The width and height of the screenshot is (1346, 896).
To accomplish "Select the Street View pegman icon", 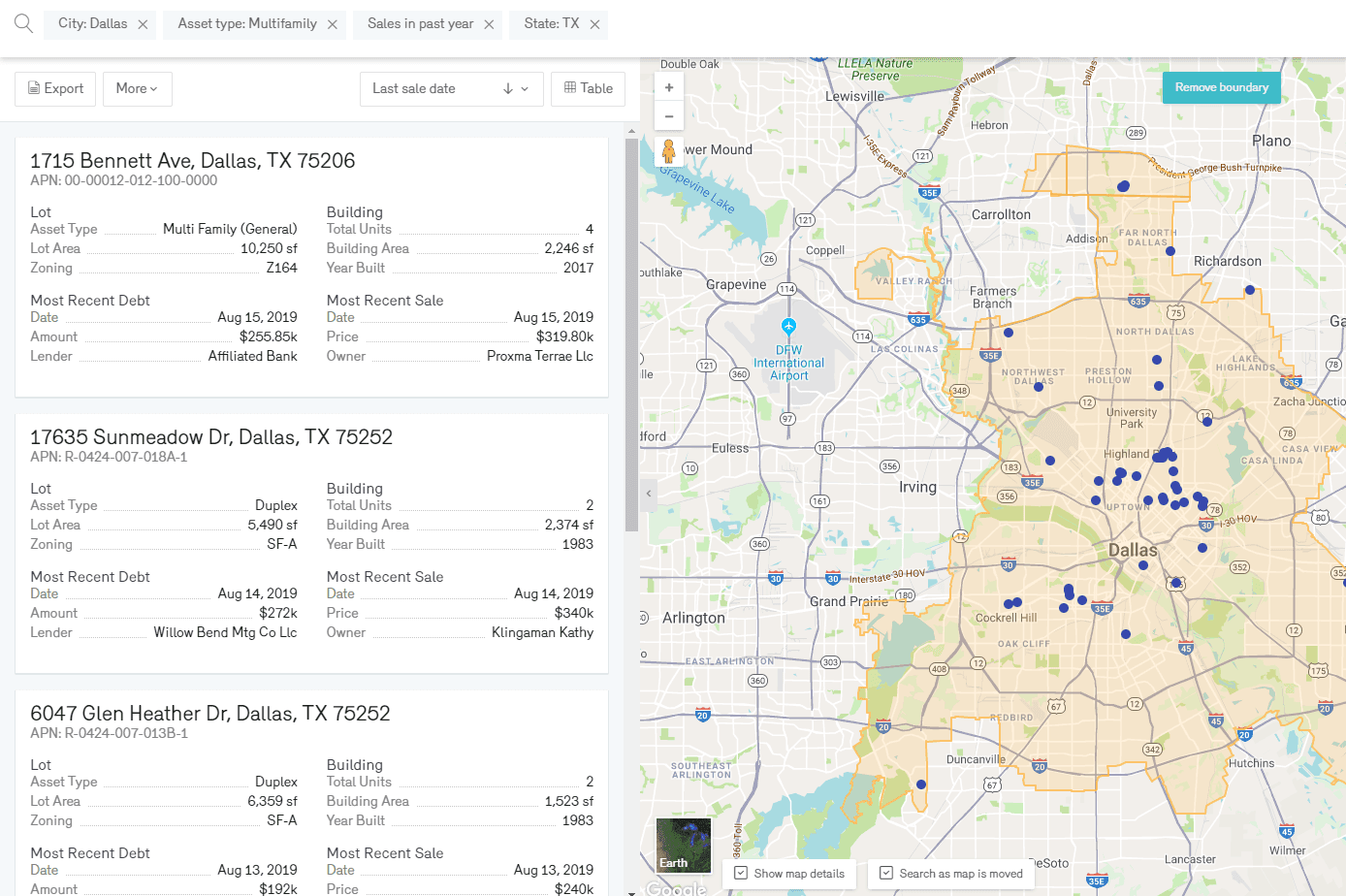I will pyautogui.click(x=668, y=151).
